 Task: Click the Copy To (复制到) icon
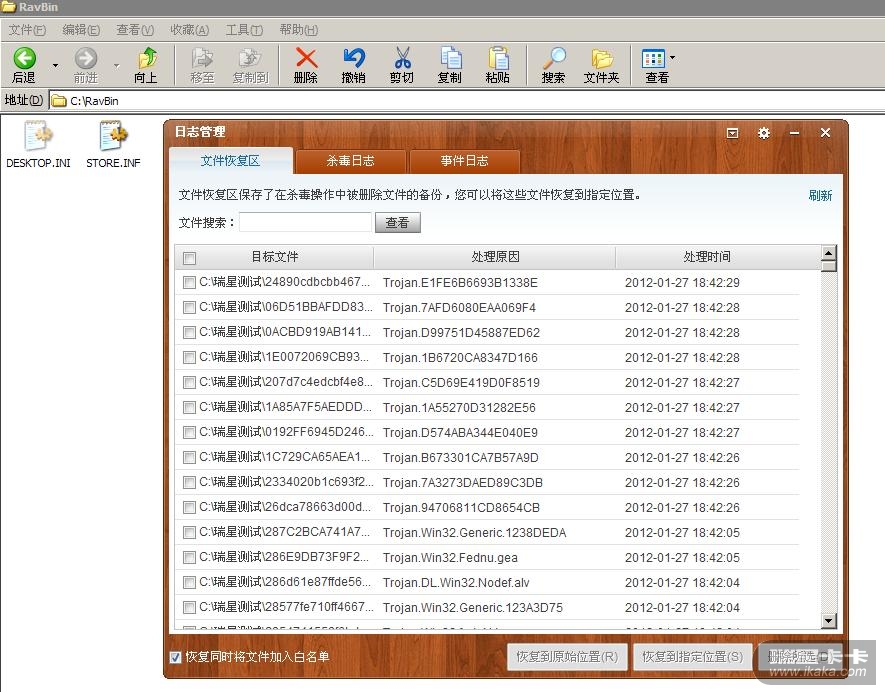[x=250, y=58]
